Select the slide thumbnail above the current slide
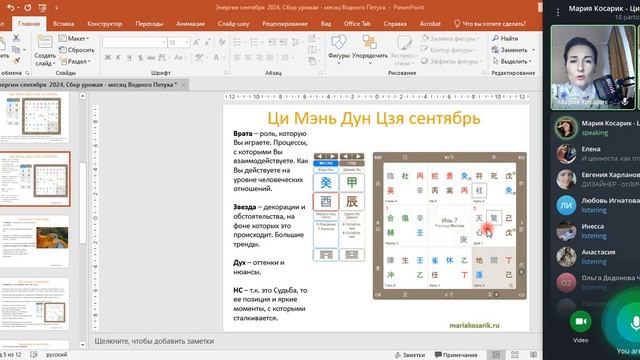 [35, 117]
